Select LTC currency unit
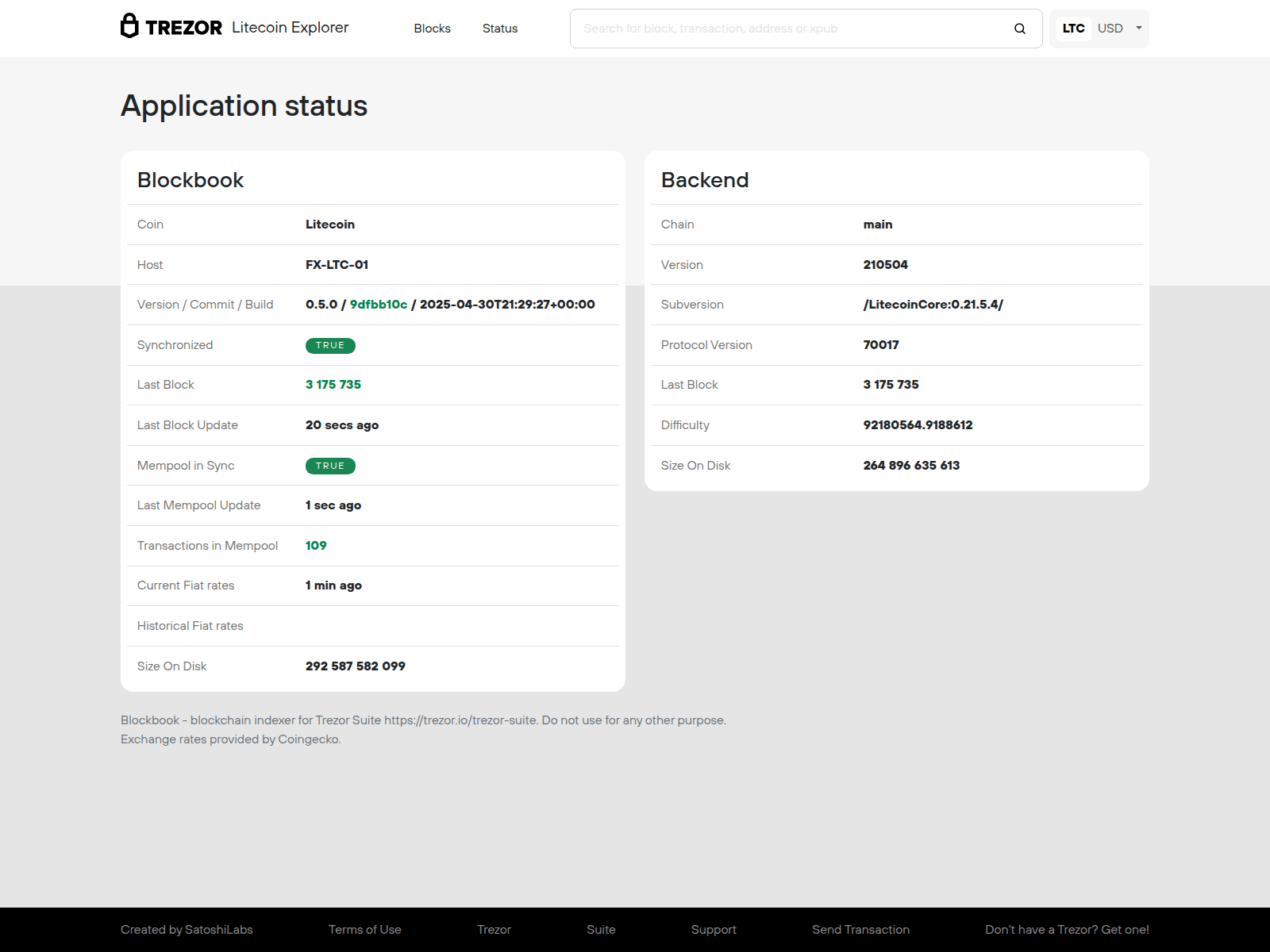This screenshot has height=952, width=1270. point(1073,29)
